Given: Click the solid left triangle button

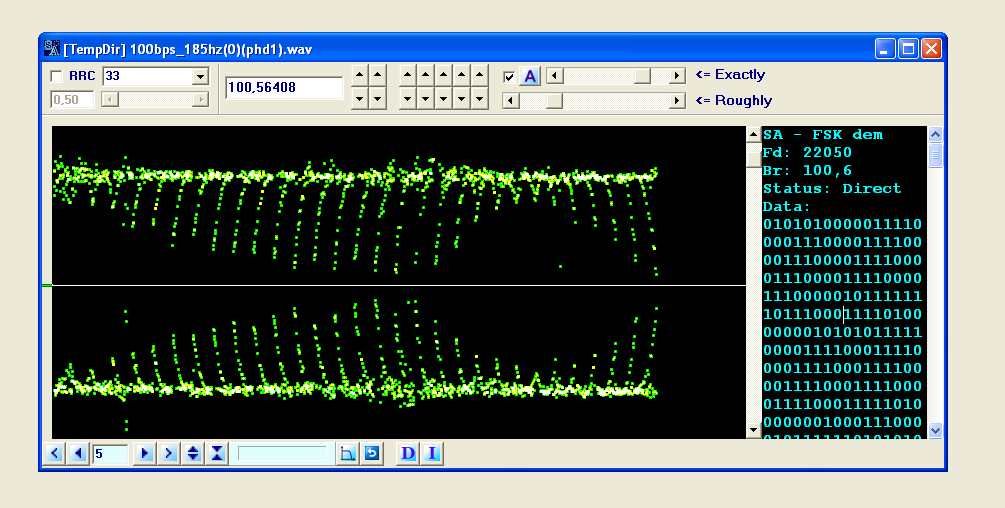Looking at the screenshot, I should tap(79, 454).
